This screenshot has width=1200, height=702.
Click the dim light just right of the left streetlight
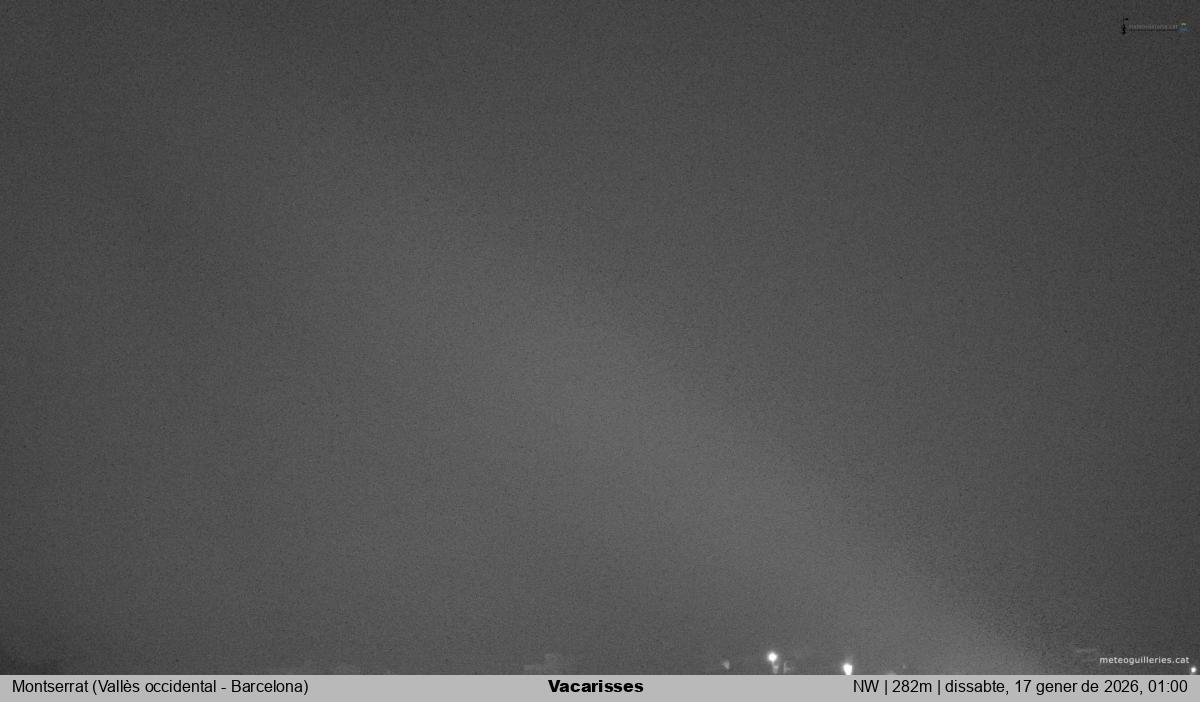pos(787,665)
